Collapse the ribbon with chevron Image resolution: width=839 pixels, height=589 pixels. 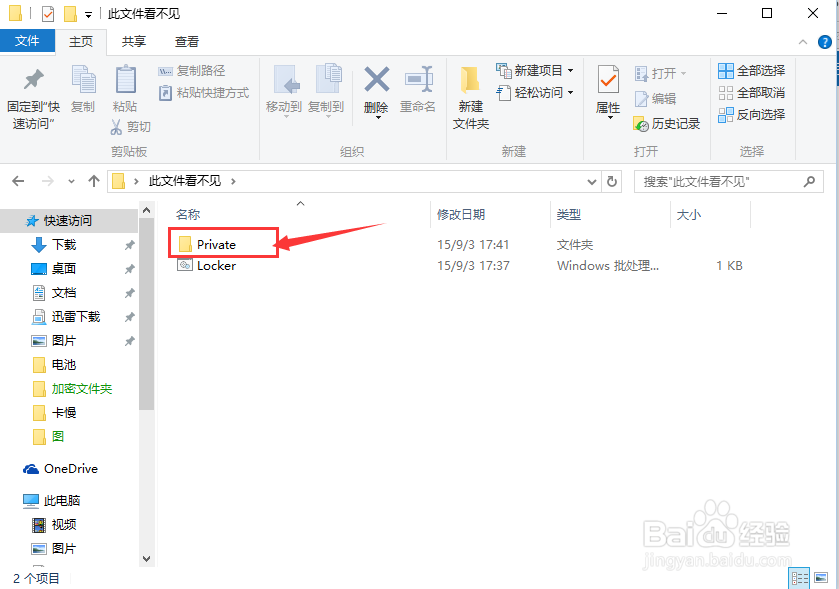(803, 42)
